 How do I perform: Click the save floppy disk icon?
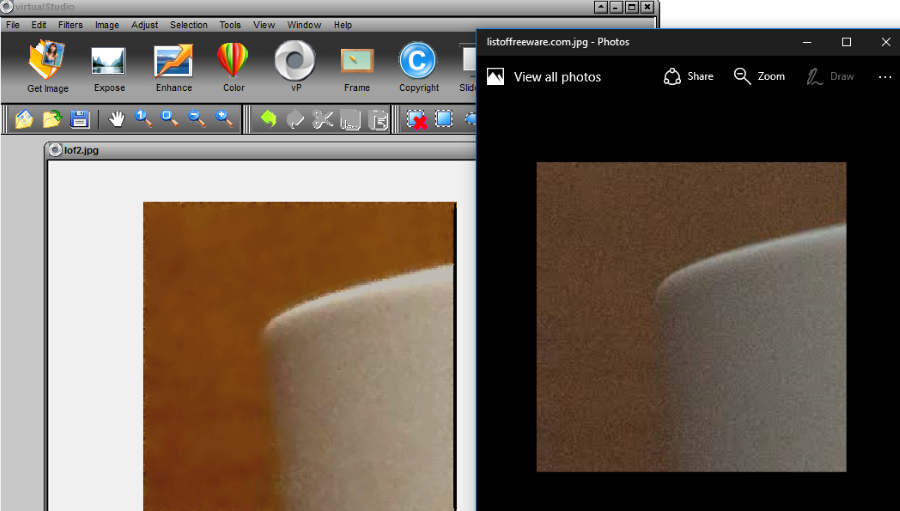[80, 119]
